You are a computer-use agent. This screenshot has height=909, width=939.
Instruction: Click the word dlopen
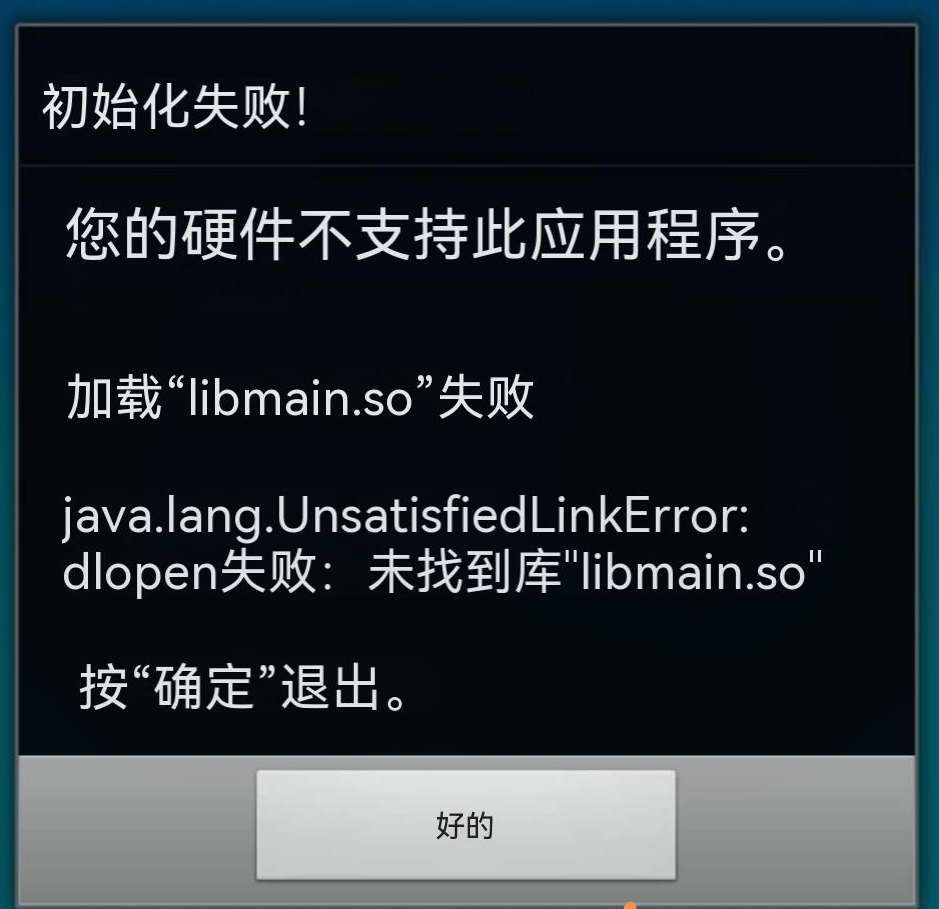coord(140,572)
